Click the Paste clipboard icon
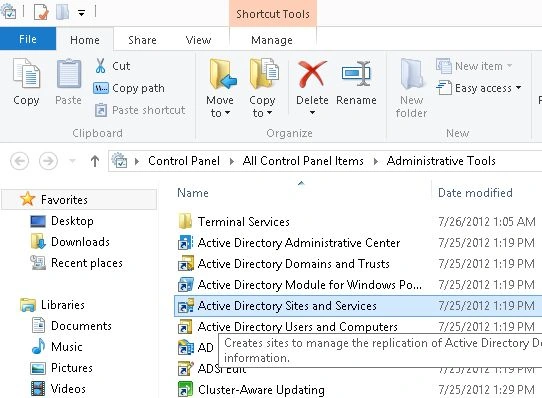The image size is (542, 398). 68,74
